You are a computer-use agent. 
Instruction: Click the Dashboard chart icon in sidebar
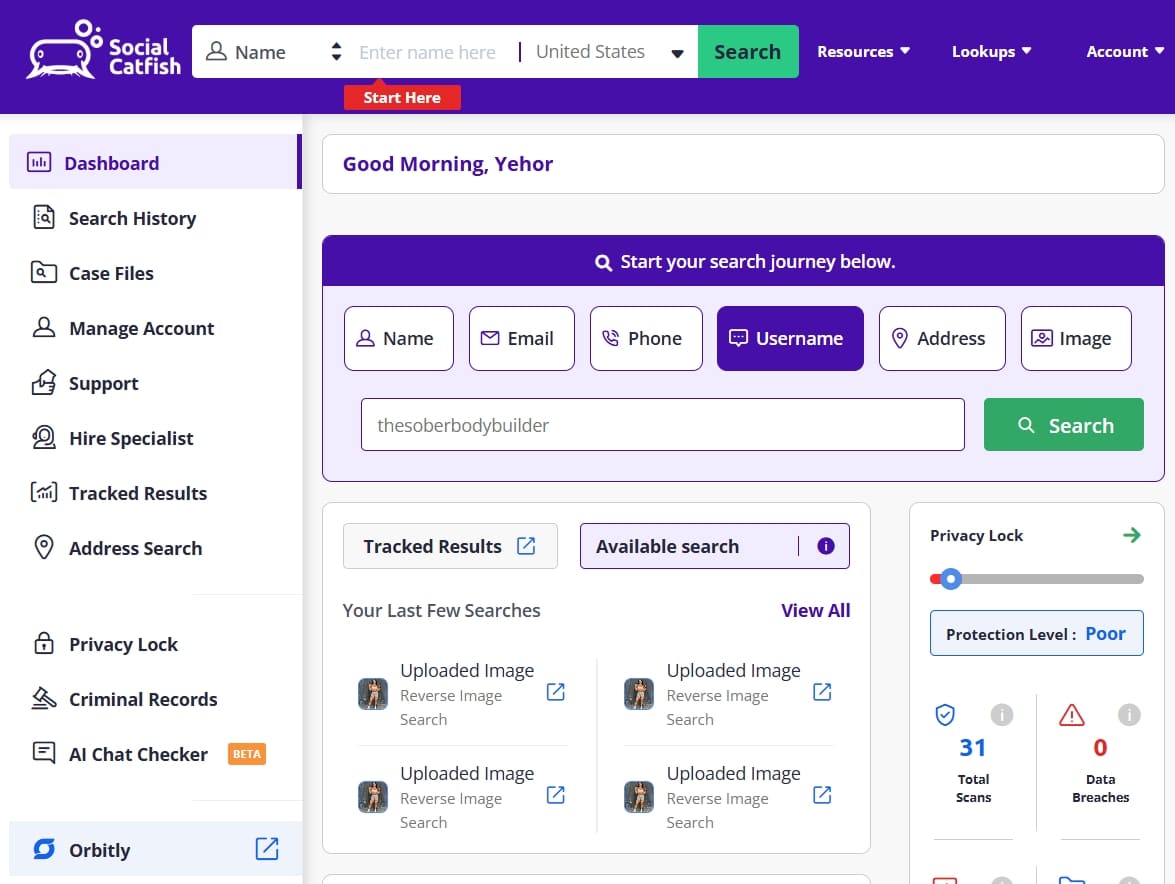tap(39, 162)
